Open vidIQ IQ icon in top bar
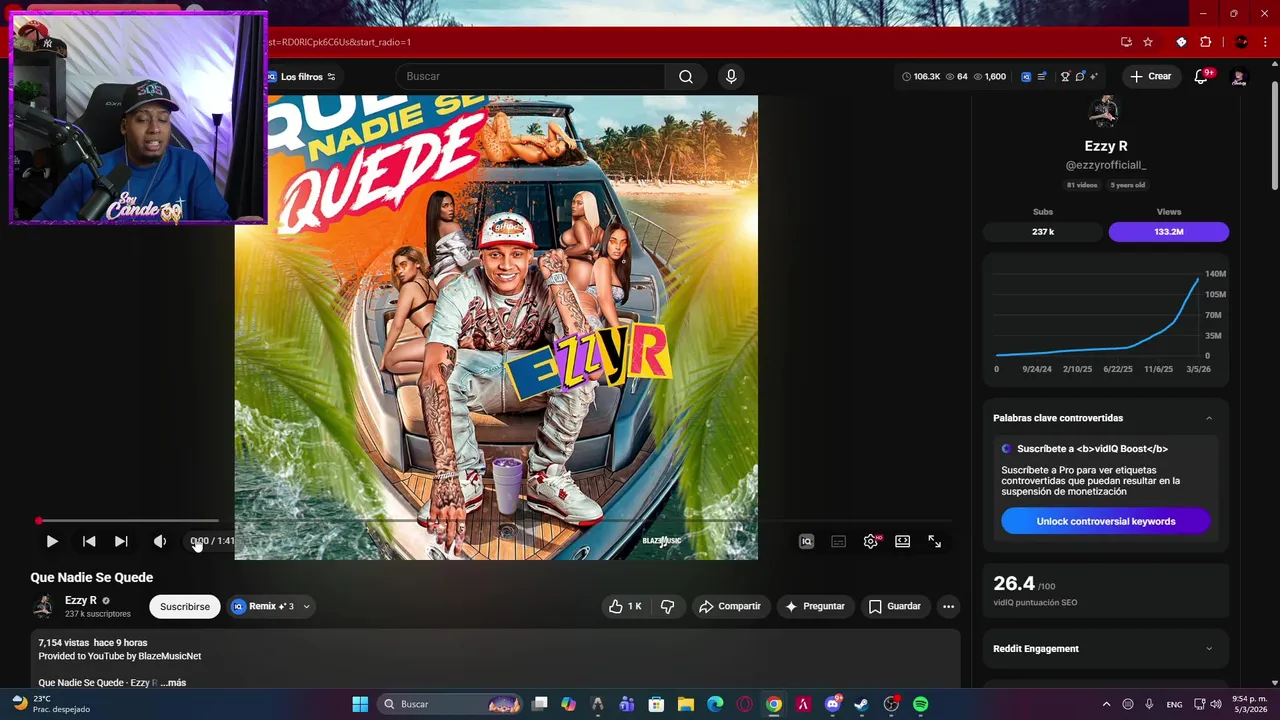 click(x=1026, y=77)
